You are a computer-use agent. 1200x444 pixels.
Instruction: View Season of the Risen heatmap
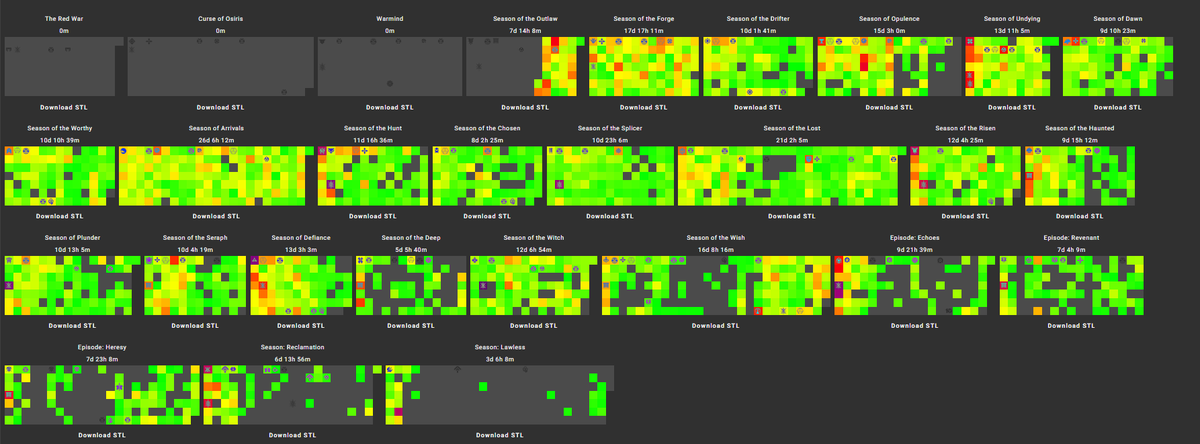point(966,175)
